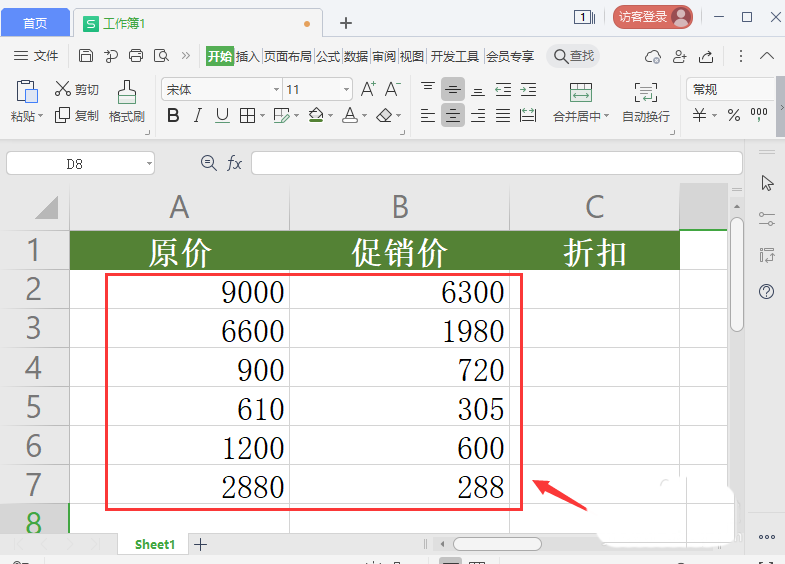Click the font color A icon
Image resolution: width=785 pixels, height=564 pixels.
pyautogui.click(x=349, y=116)
